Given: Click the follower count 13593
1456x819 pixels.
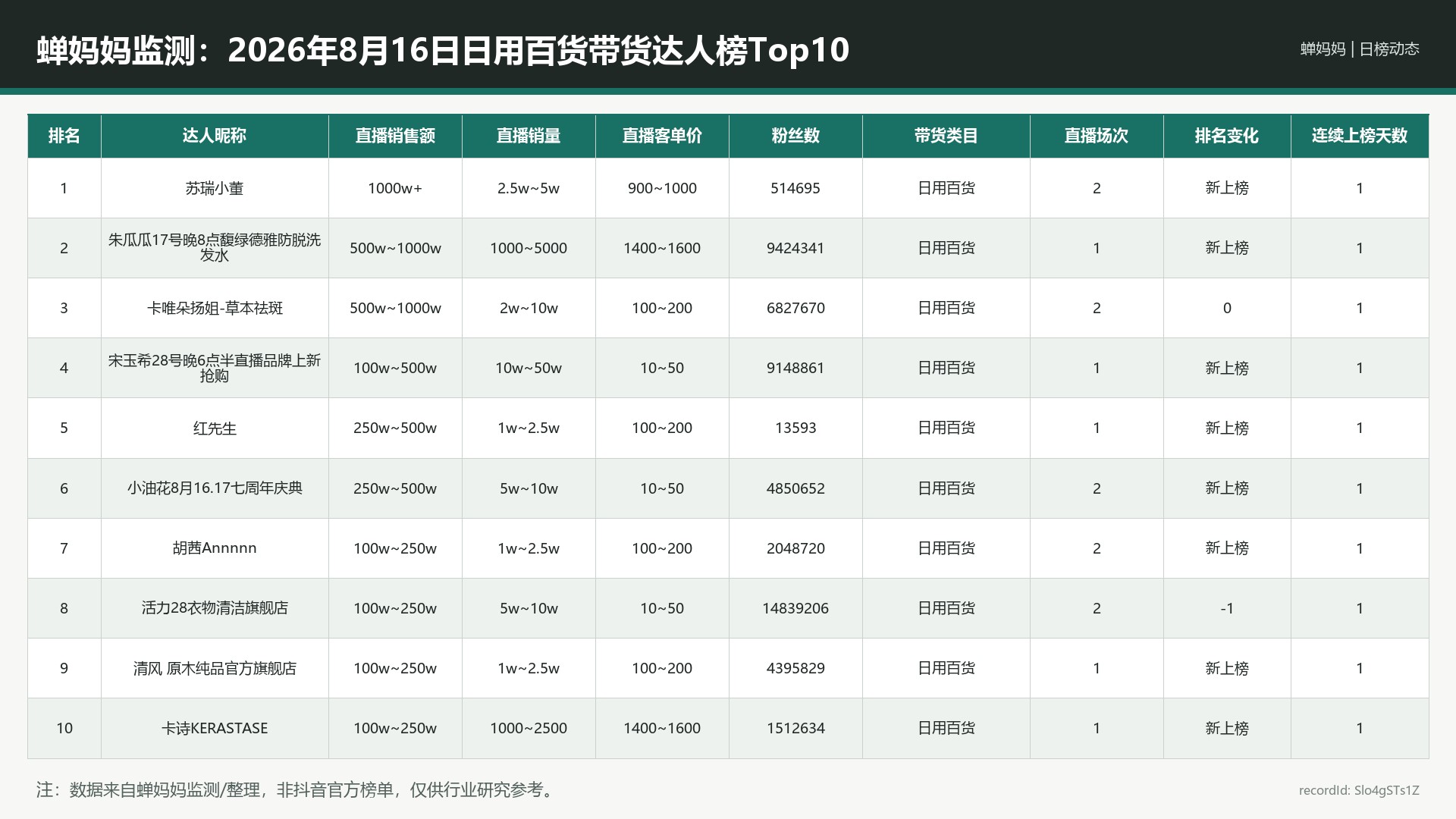Looking at the screenshot, I should pos(795,428).
